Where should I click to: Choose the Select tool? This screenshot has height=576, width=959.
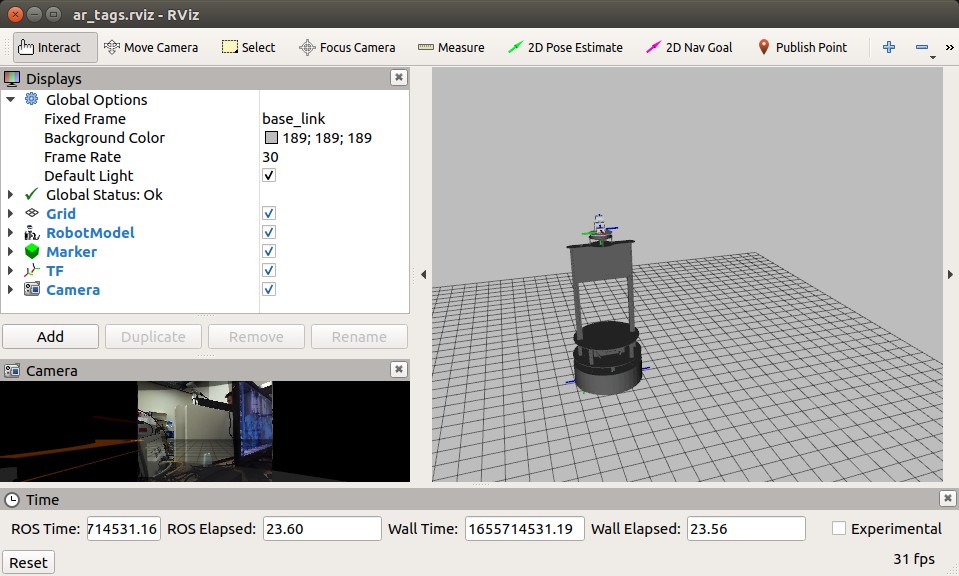(248, 47)
